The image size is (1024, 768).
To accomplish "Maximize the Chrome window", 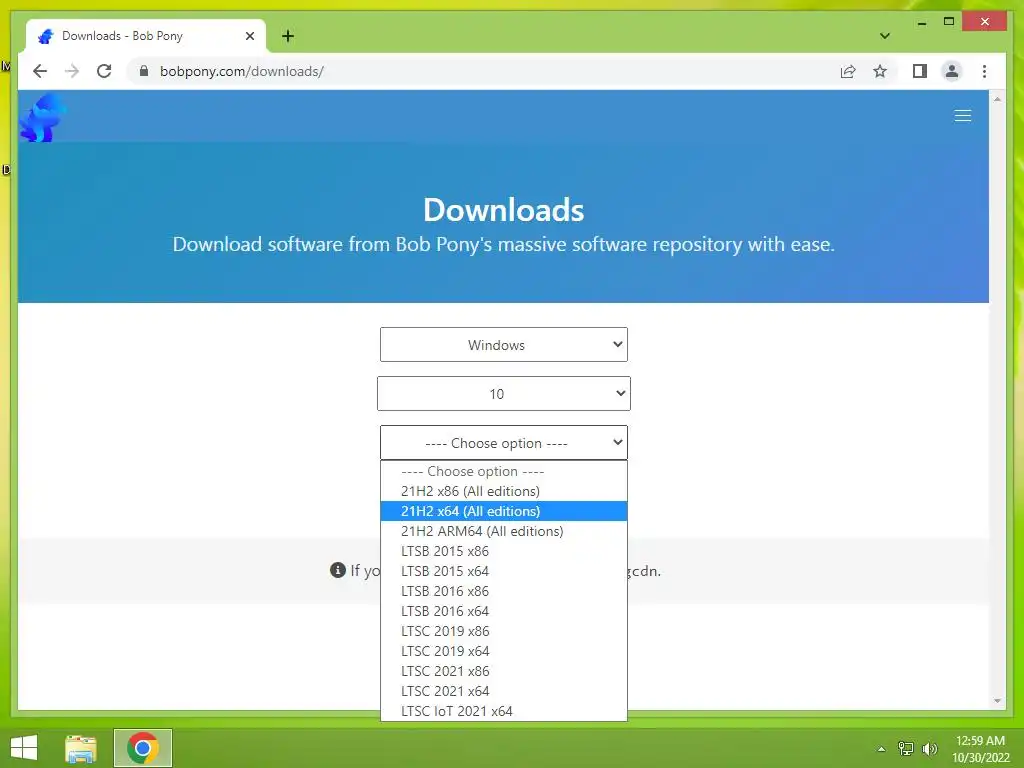I will click(949, 22).
